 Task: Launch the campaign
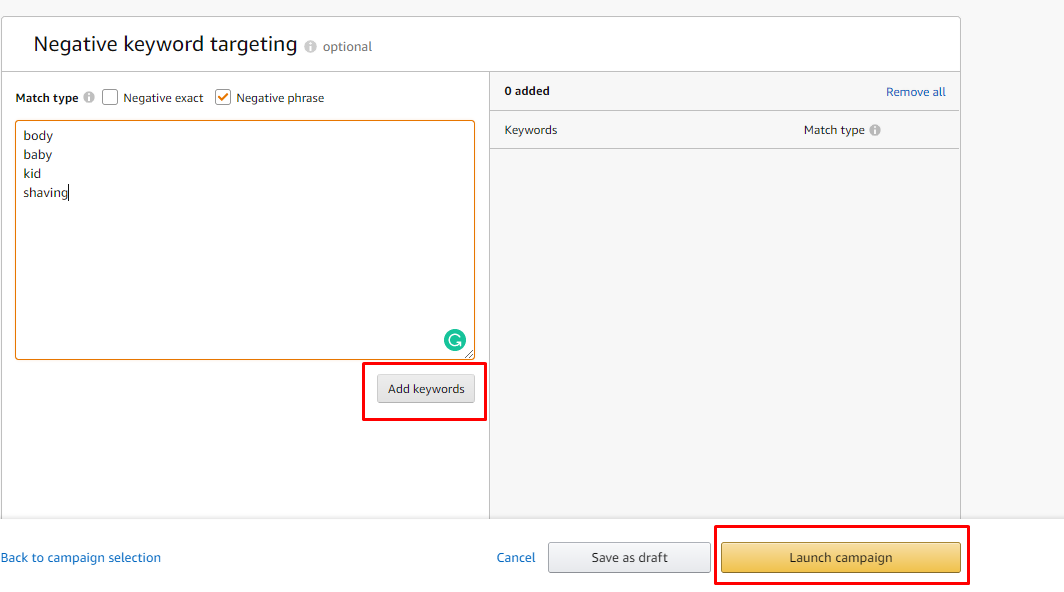point(841,557)
